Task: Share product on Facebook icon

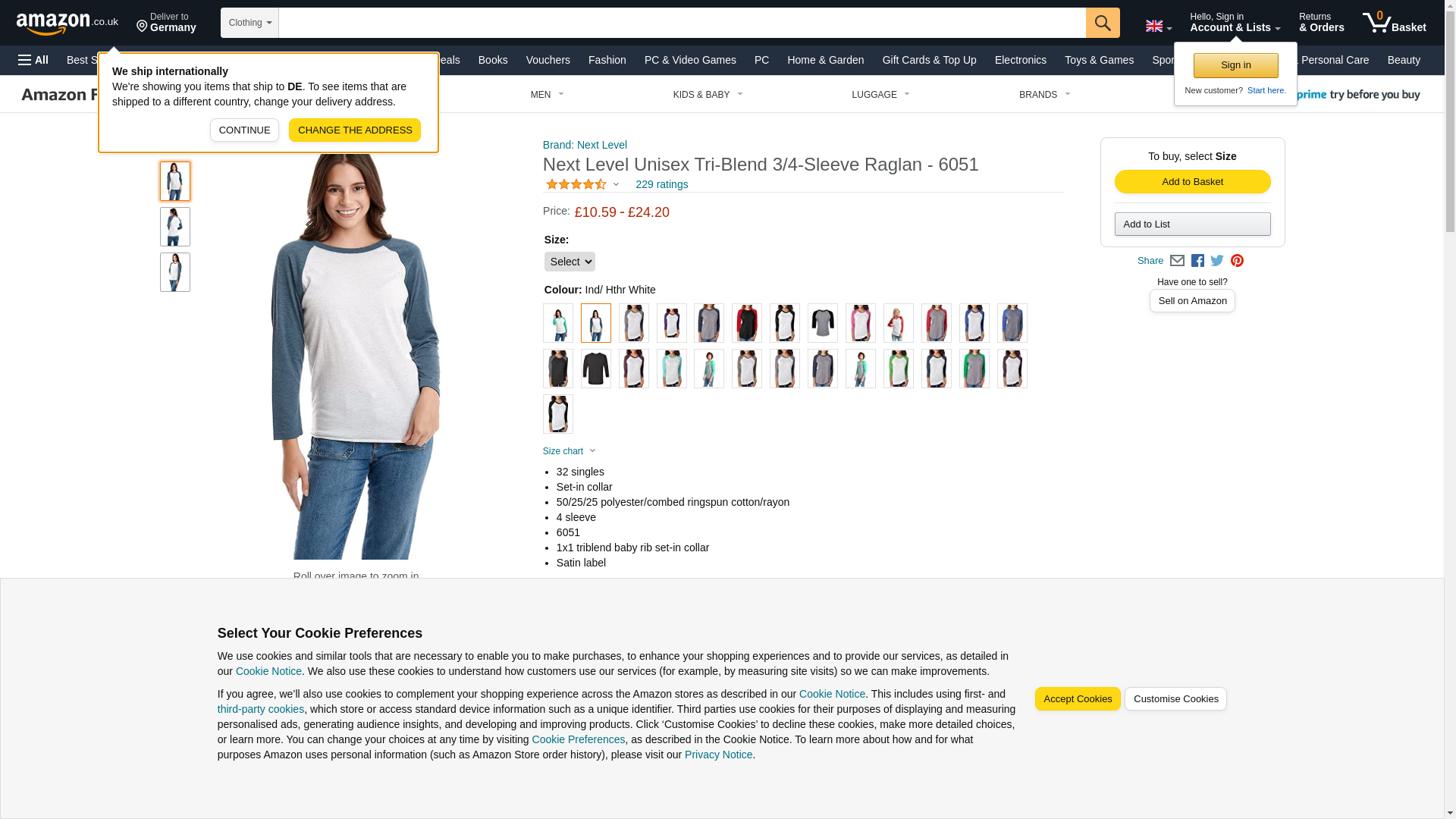Action: point(1197,261)
